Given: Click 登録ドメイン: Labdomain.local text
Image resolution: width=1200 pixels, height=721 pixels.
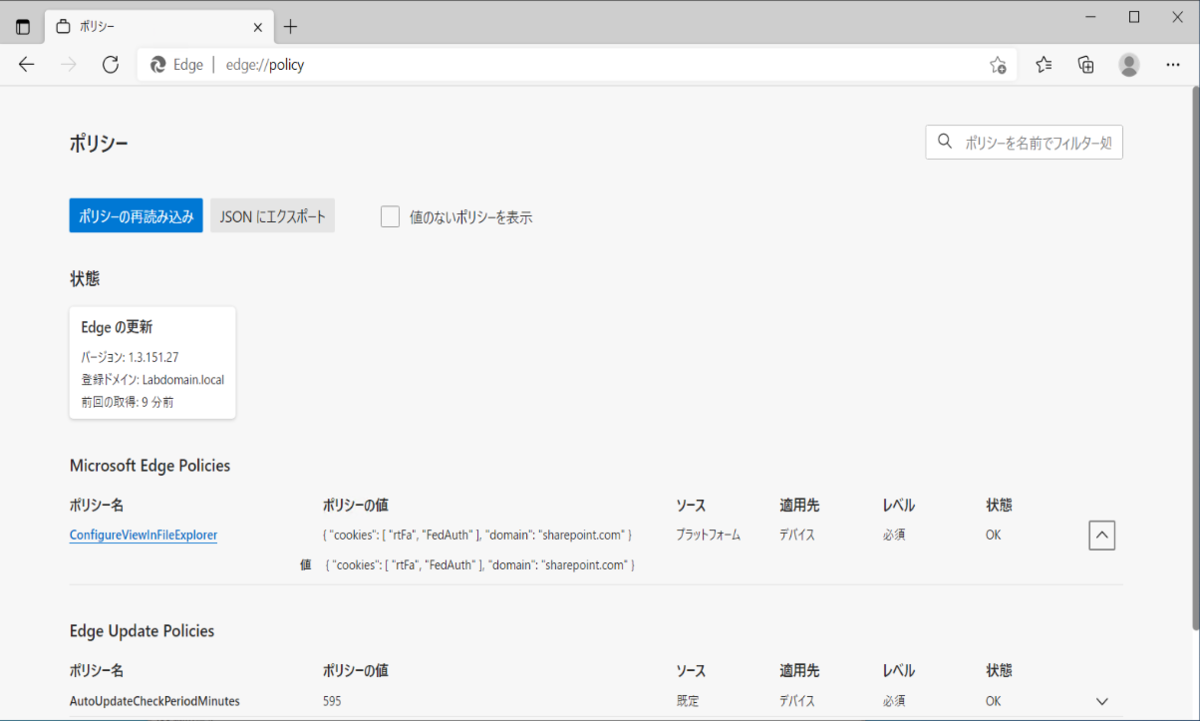Looking at the screenshot, I should click(152, 379).
